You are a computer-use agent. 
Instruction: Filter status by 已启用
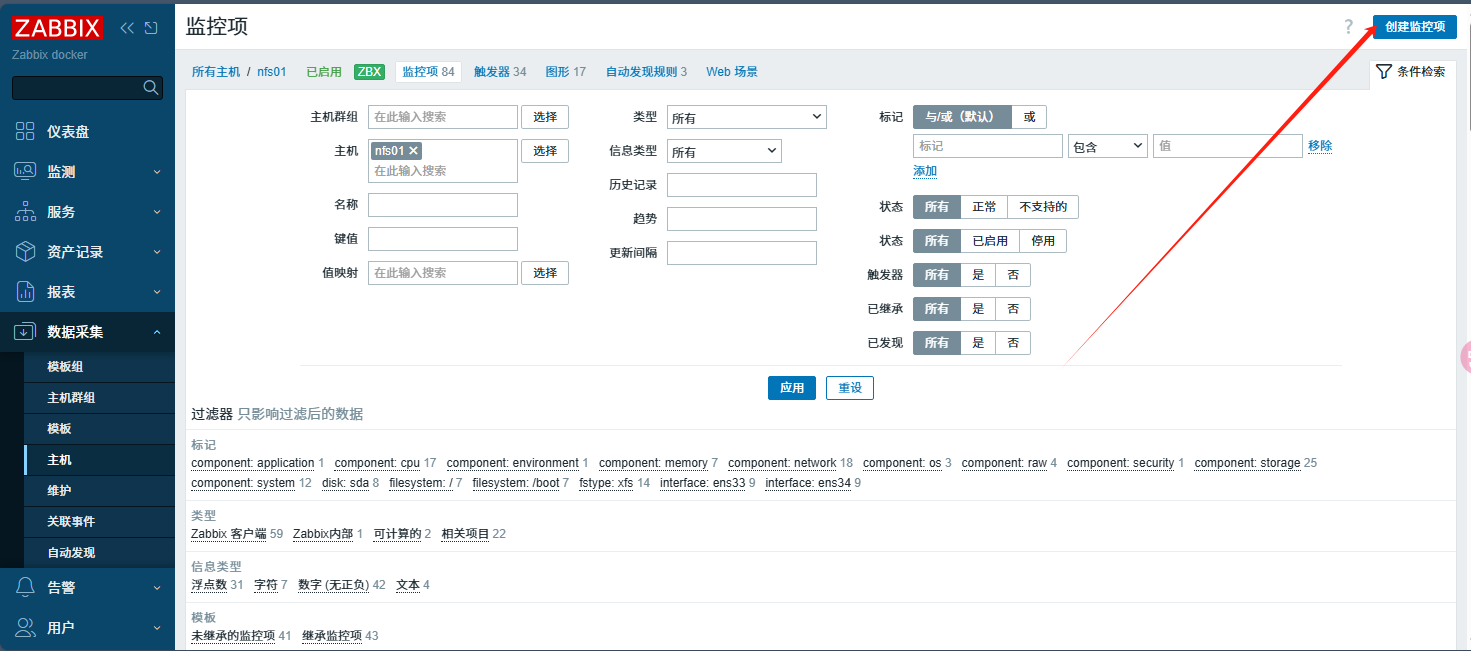(x=990, y=241)
